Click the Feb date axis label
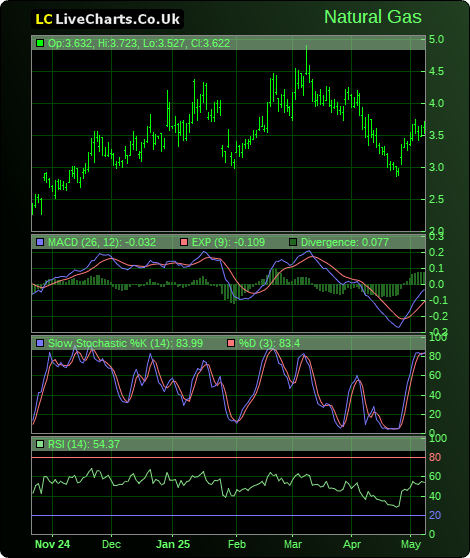 pyautogui.click(x=237, y=544)
